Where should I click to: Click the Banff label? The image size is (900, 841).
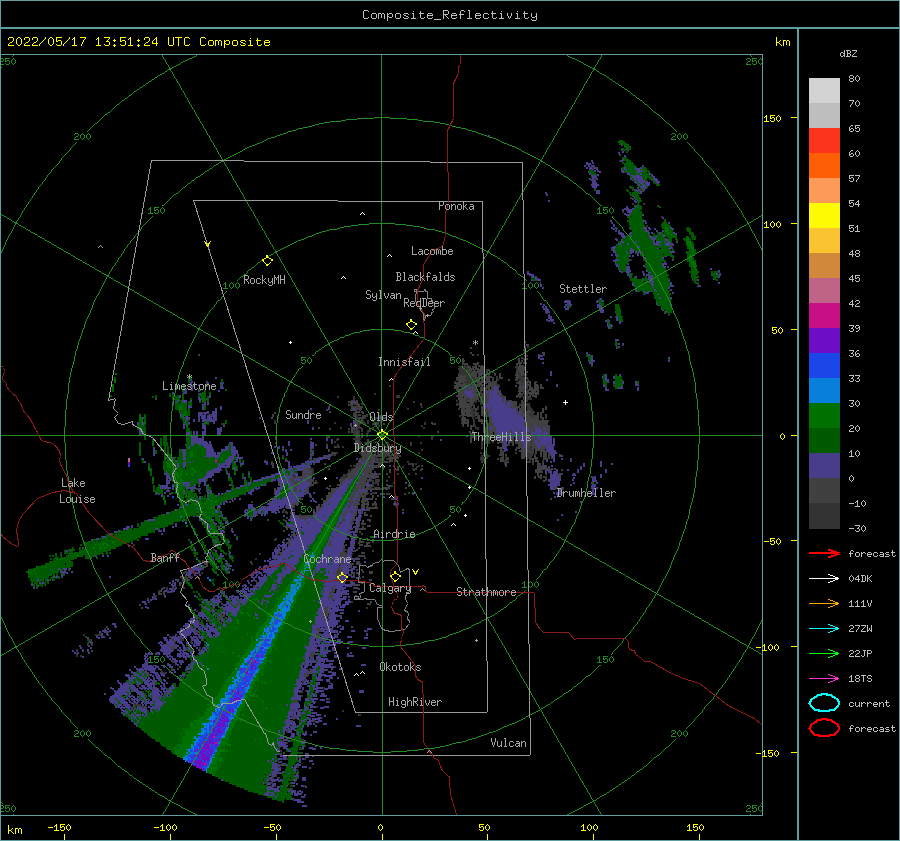point(165,557)
